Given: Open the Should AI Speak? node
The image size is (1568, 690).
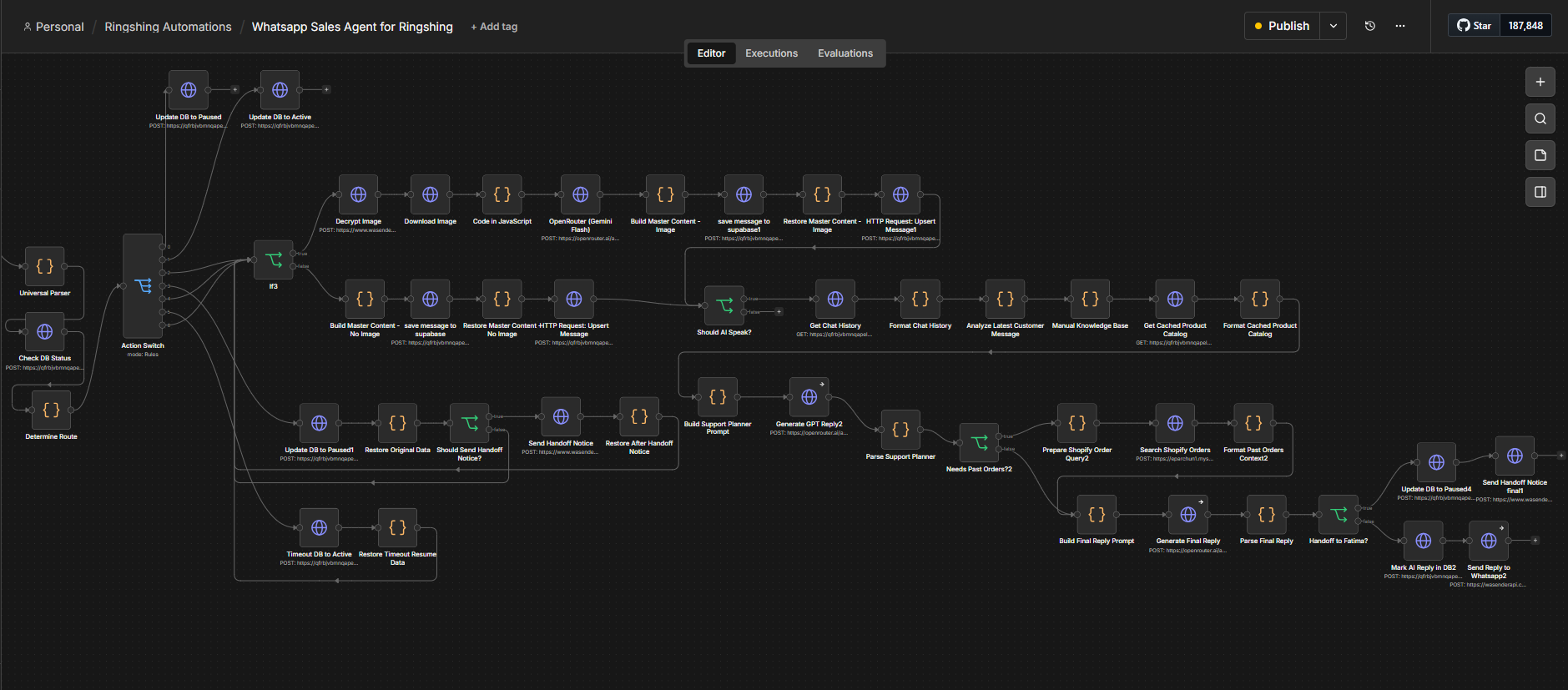Looking at the screenshot, I should click(724, 305).
